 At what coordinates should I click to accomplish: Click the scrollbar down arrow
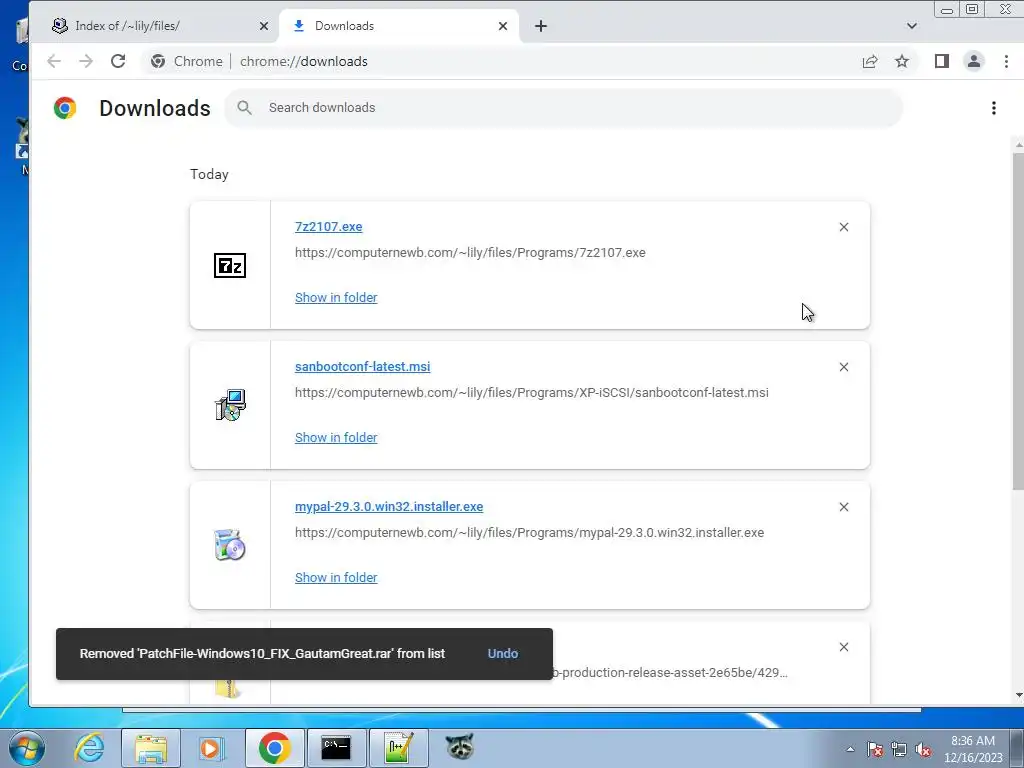[1018, 696]
